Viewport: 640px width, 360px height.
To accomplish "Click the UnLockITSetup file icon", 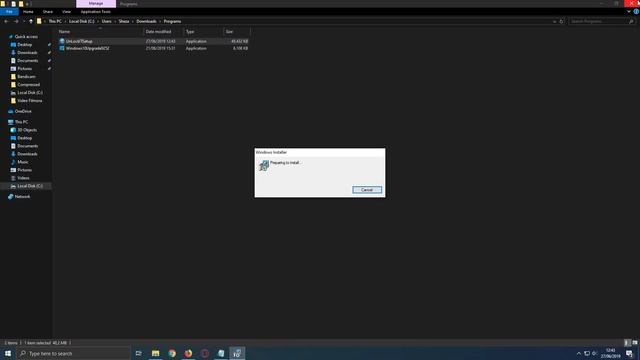I will coord(62,41).
